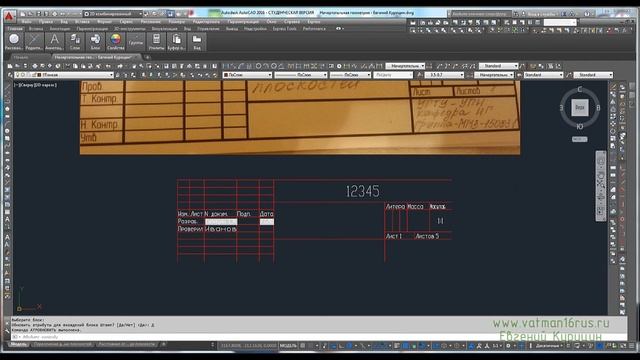Open the Аннотации ribbon panel button

[x=54, y=42]
